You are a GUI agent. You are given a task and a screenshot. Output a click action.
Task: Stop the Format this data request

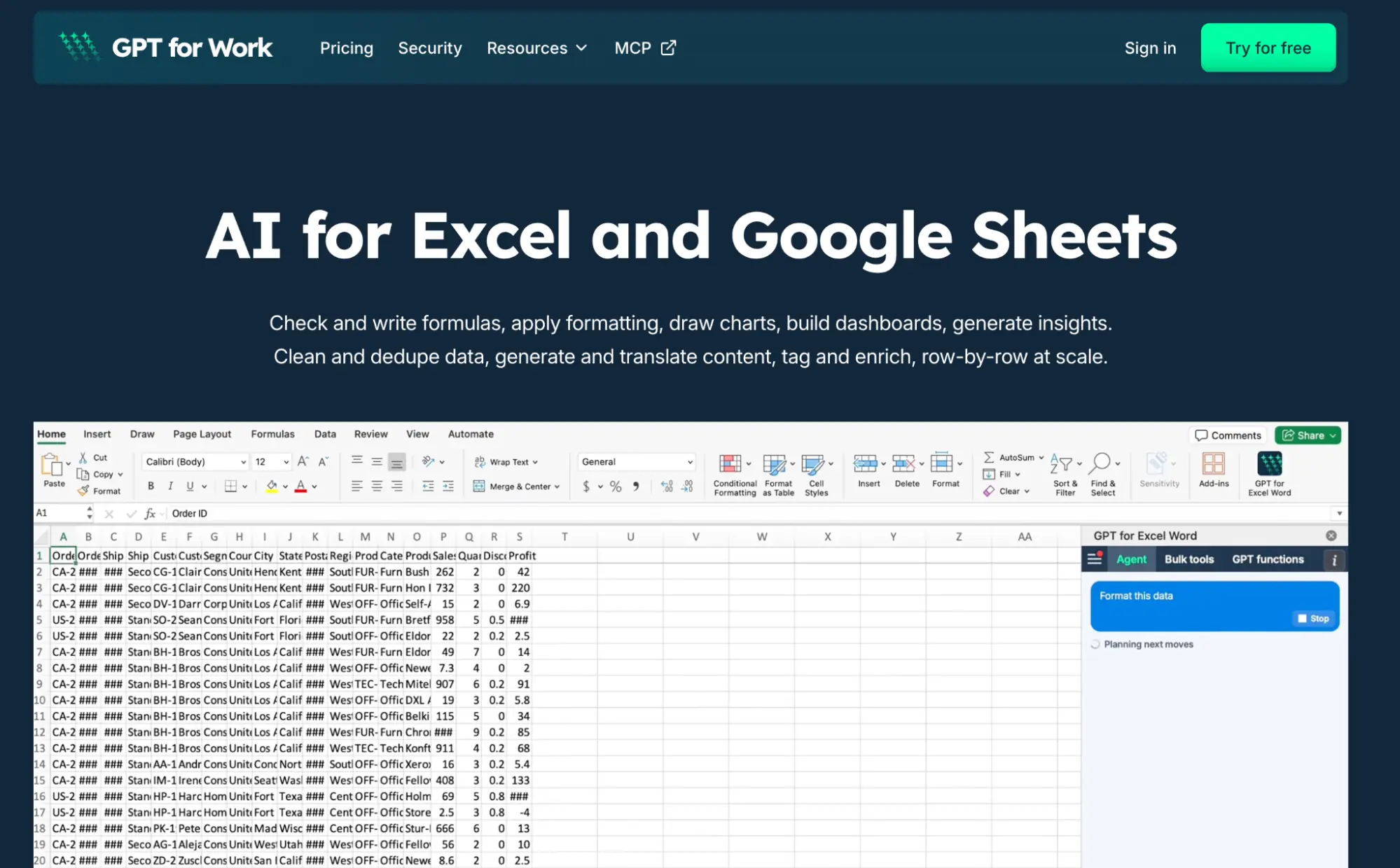click(1313, 619)
